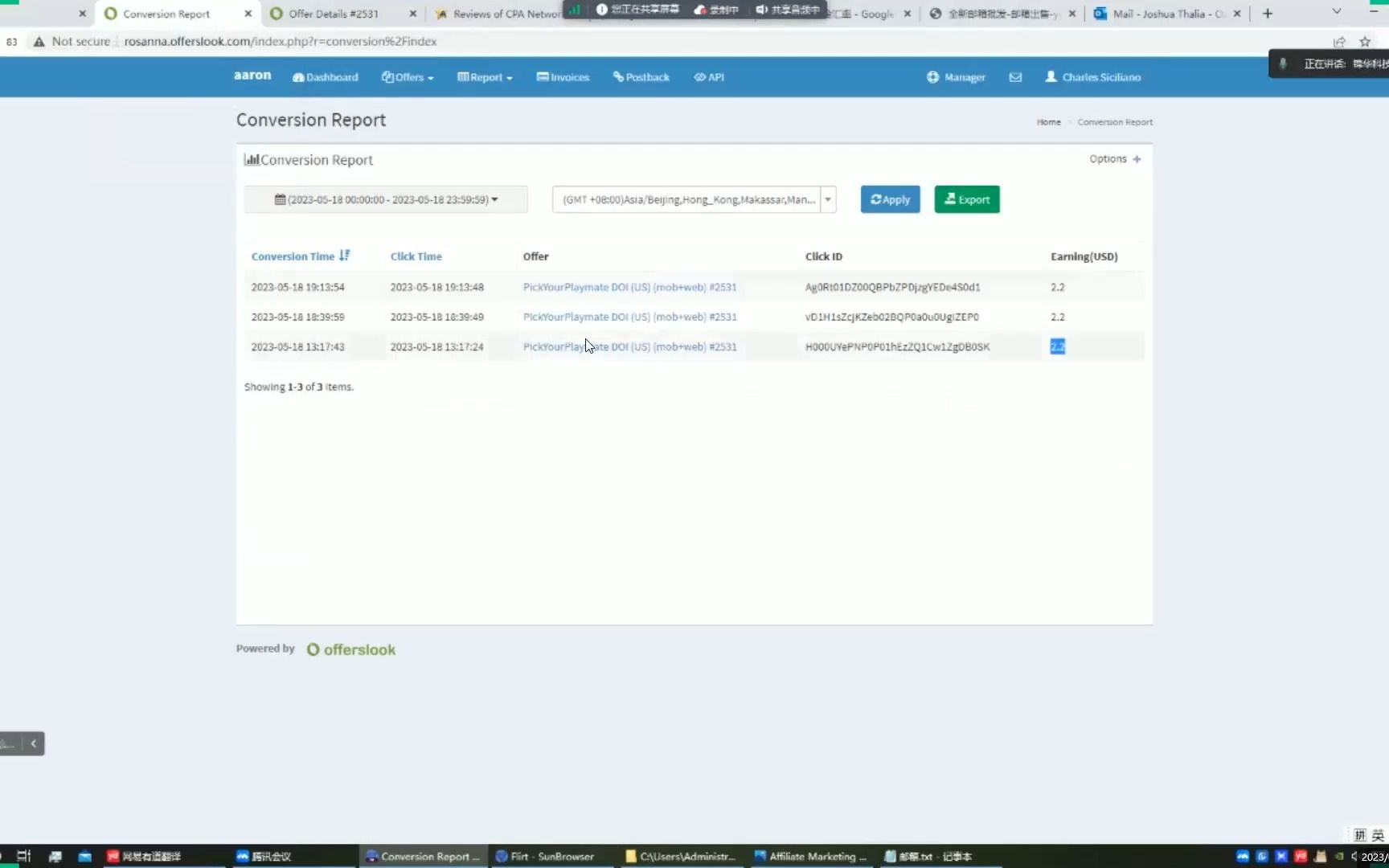Expand the Offers dropdown menu

pyautogui.click(x=408, y=77)
